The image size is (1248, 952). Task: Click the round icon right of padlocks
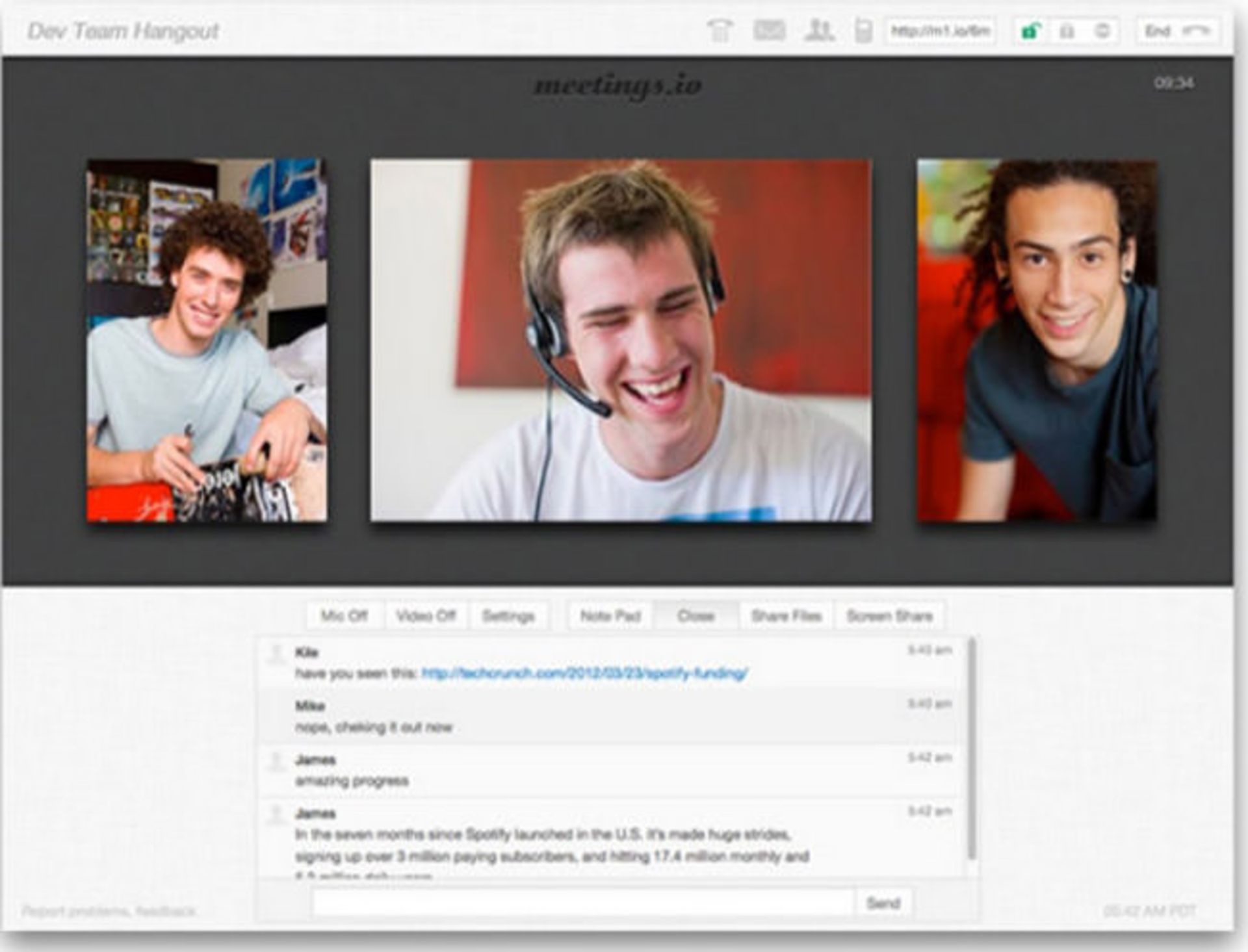click(1102, 31)
